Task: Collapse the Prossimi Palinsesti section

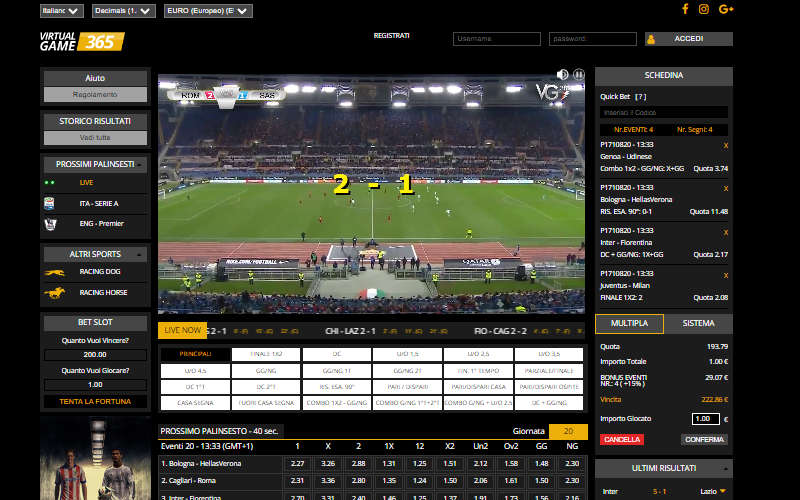Action: point(139,164)
